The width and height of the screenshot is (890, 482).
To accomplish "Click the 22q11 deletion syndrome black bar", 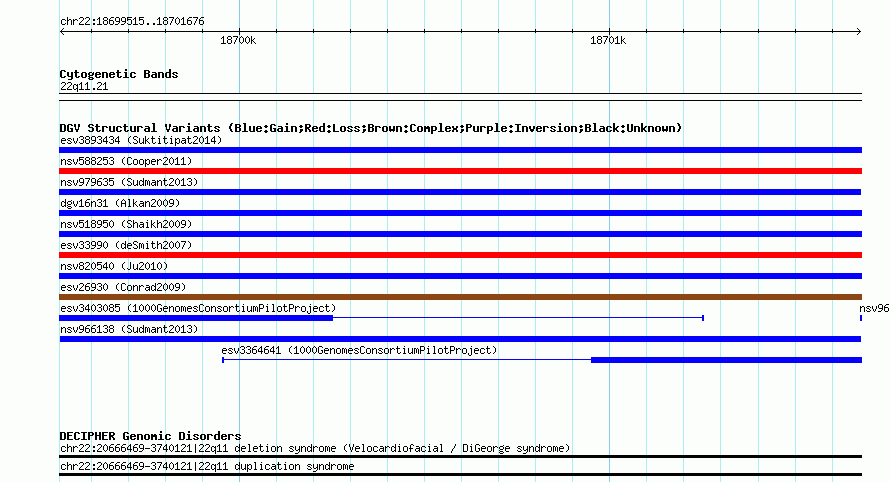I will pyautogui.click(x=460, y=456).
